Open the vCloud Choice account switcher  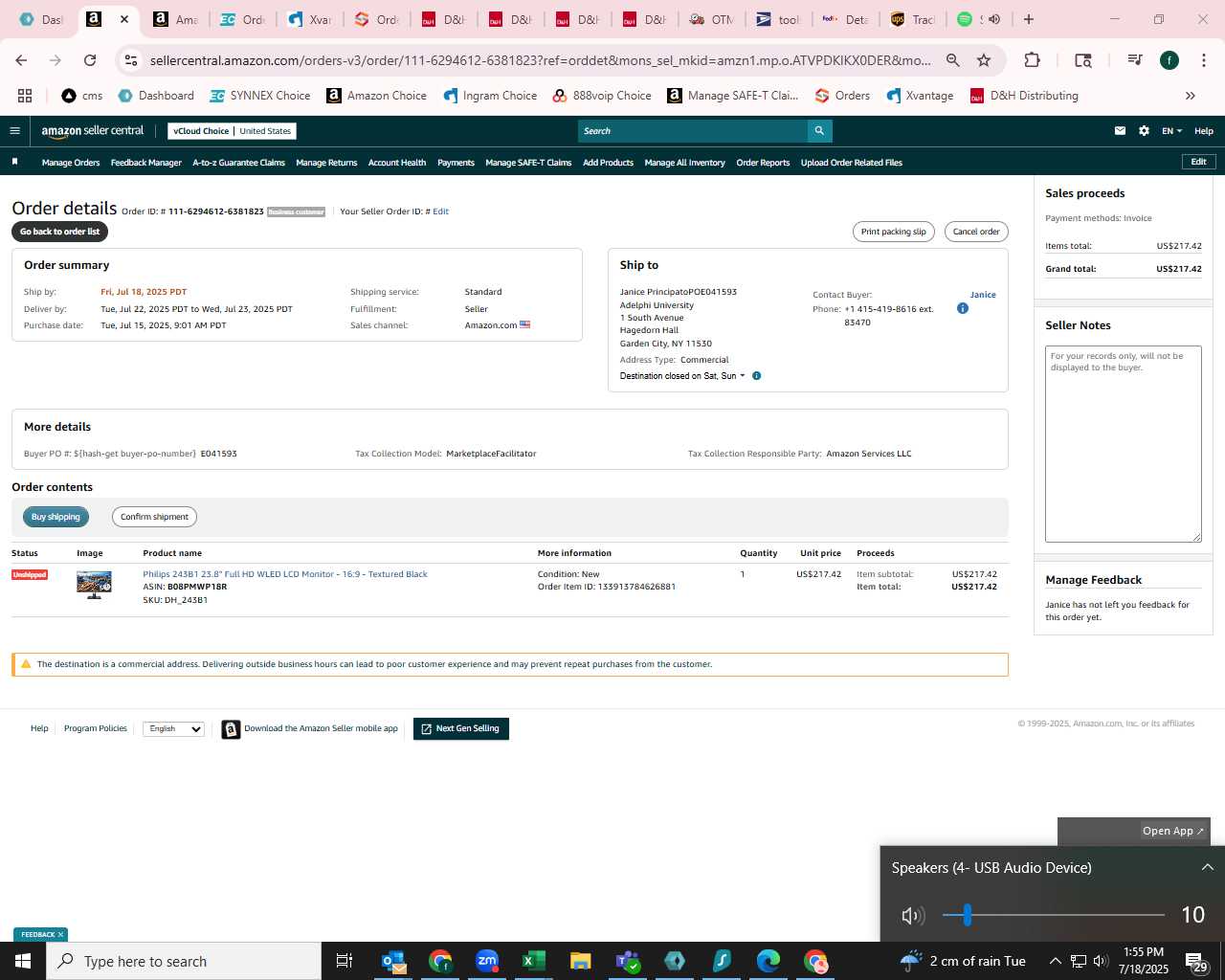tap(232, 131)
